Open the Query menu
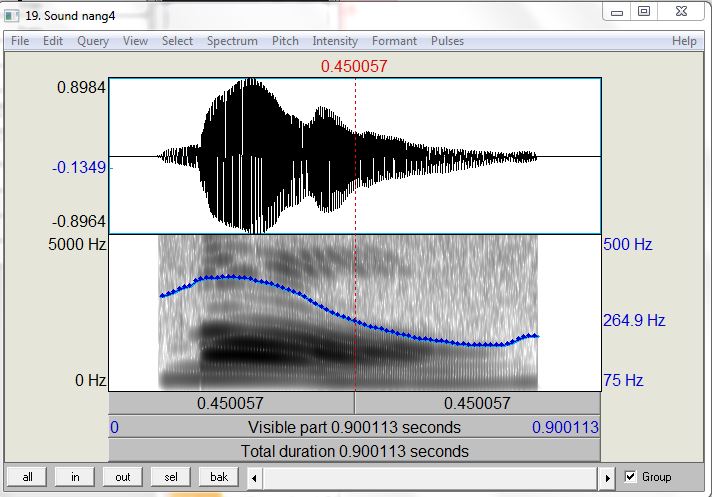The height and width of the screenshot is (497, 712). tap(93, 41)
